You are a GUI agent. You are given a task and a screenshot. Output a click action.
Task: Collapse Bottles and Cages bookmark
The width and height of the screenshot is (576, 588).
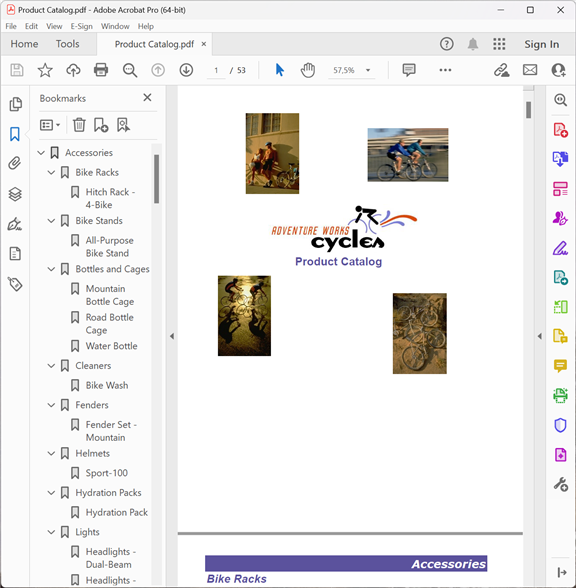tap(51, 269)
